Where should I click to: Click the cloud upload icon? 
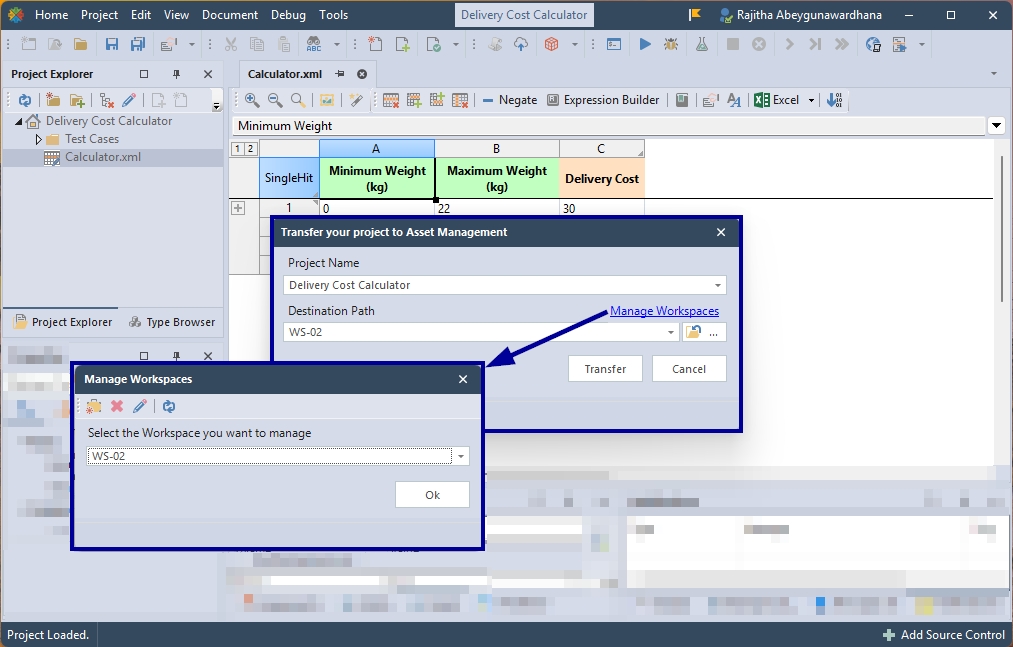(x=521, y=44)
